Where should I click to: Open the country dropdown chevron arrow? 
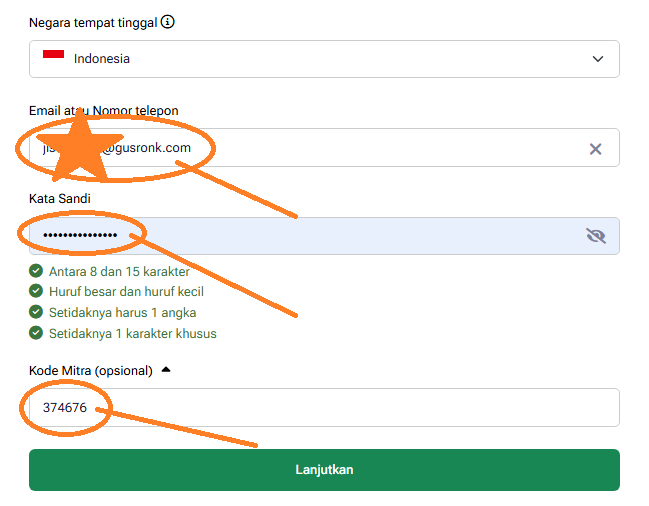[598, 59]
